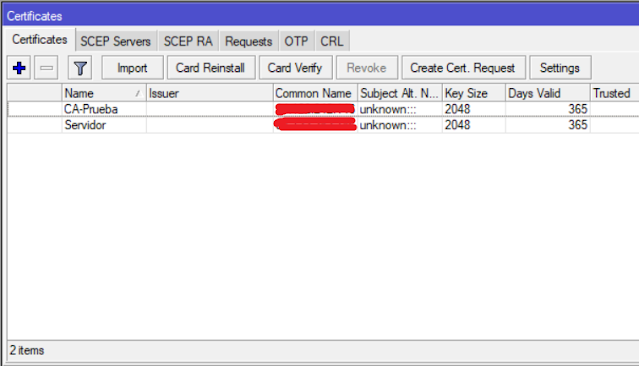Switch to SCEP Servers tab
This screenshot has height=366, width=639.
[116, 41]
